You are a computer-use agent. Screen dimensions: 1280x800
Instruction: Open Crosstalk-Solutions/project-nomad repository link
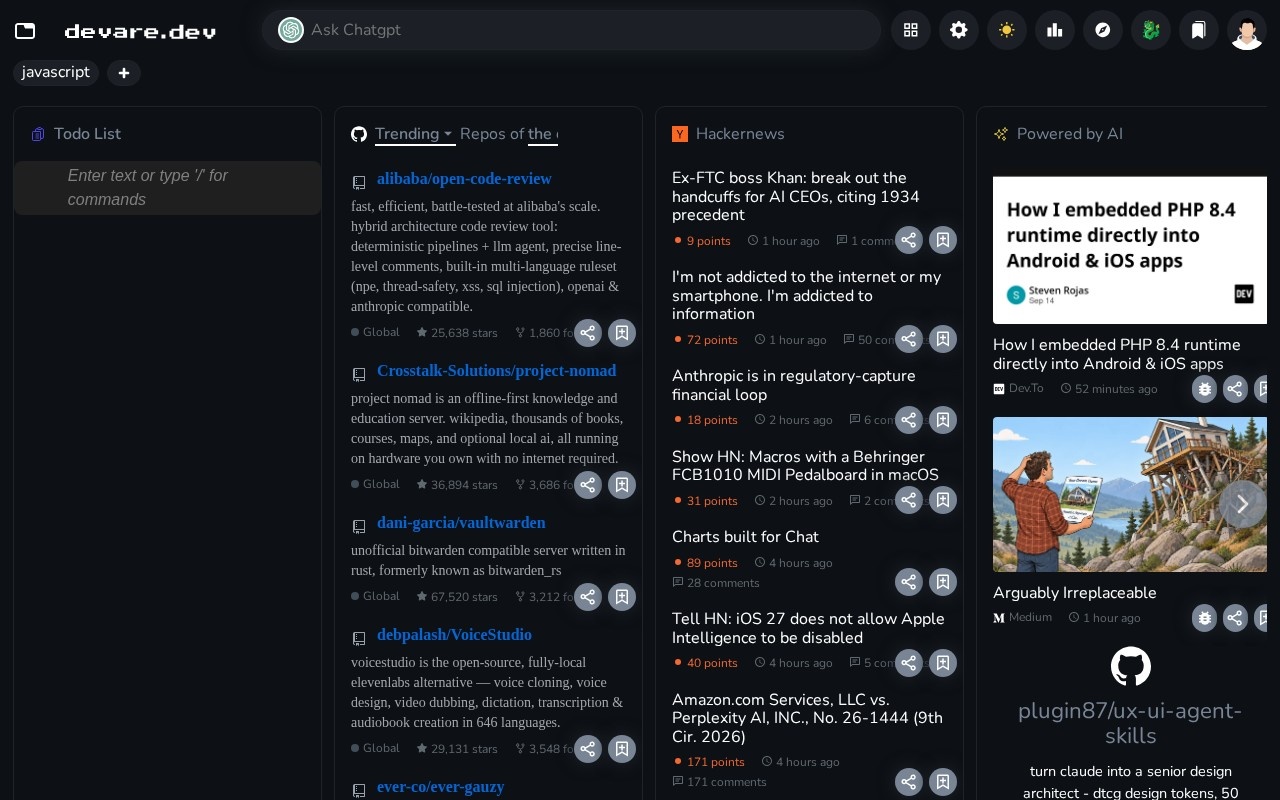point(496,371)
